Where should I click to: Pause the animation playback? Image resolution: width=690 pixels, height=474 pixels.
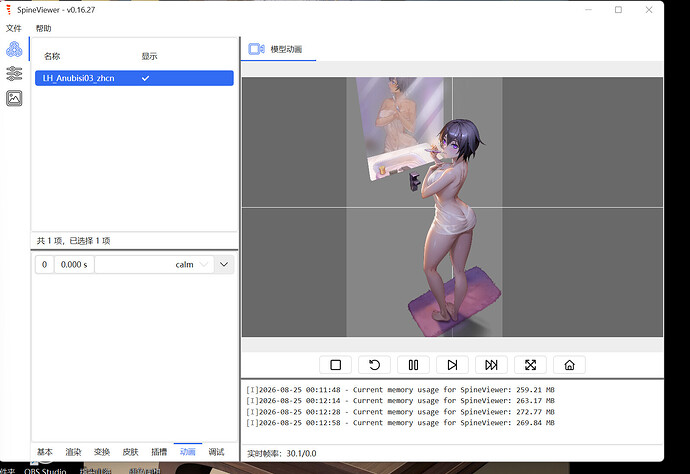(x=413, y=365)
